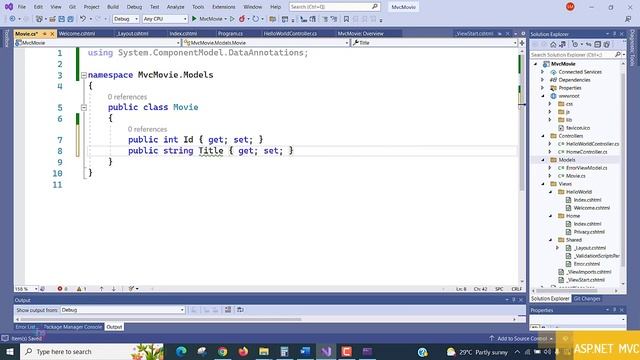Open the Debug menu
Image resolution: width=640 pixels, height=360 pixels.
coord(134,7)
